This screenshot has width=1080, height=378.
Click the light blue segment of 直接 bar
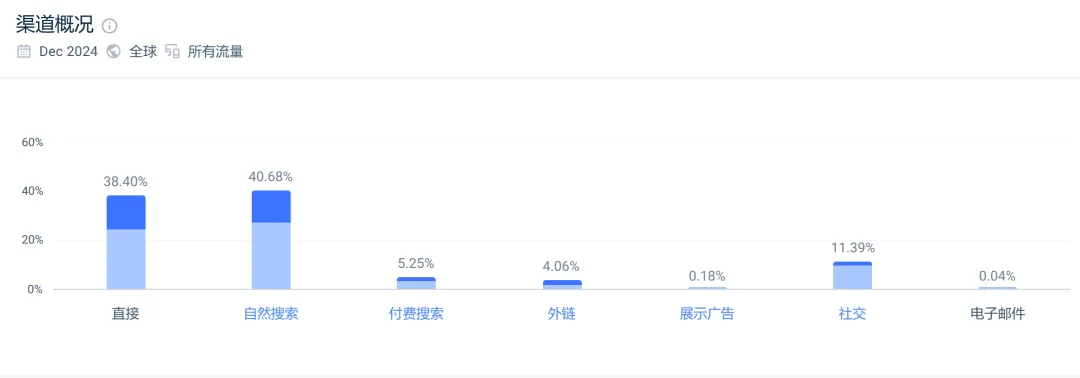click(126, 260)
